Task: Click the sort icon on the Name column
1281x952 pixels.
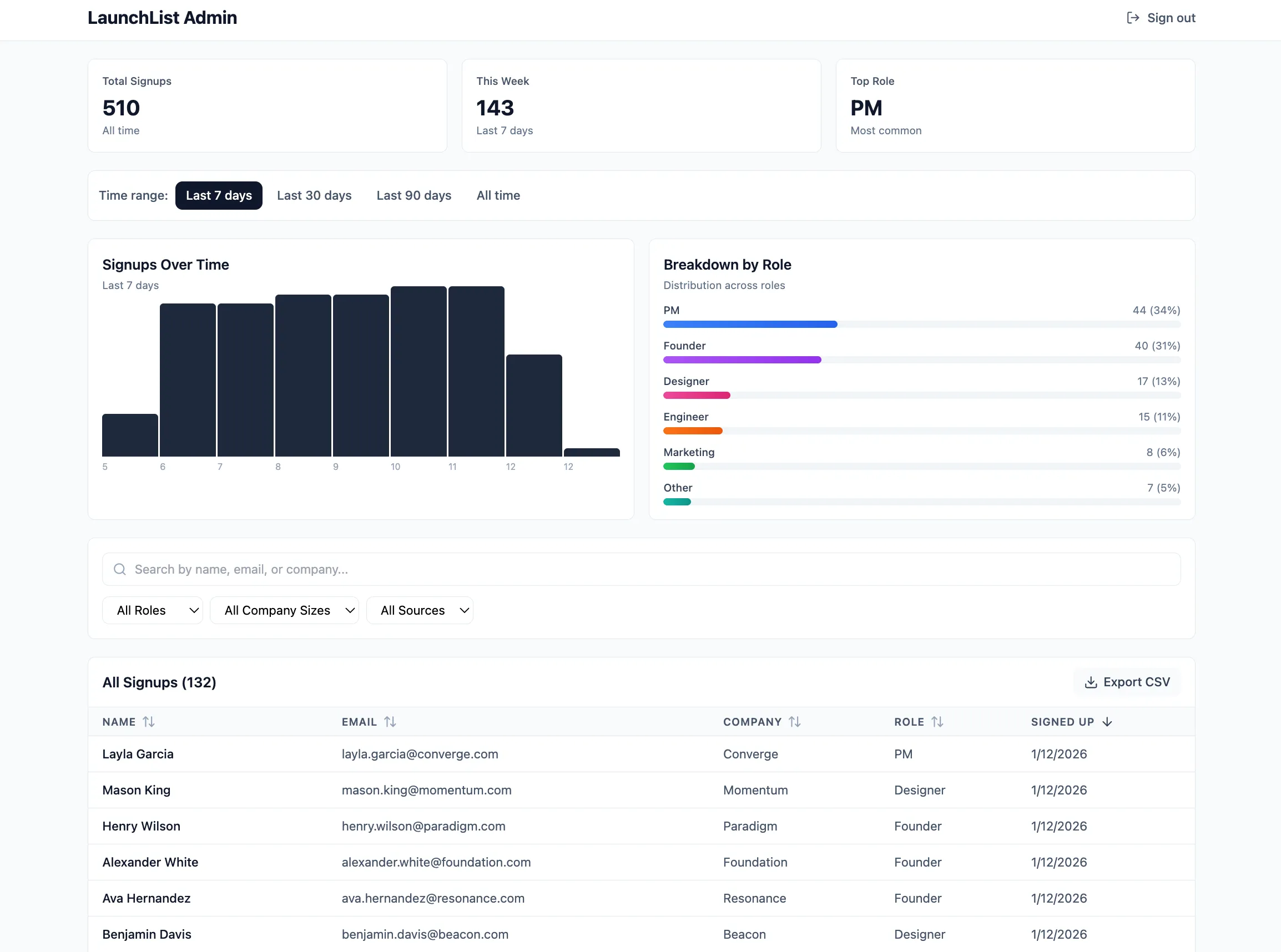Action: click(x=149, y=722)
